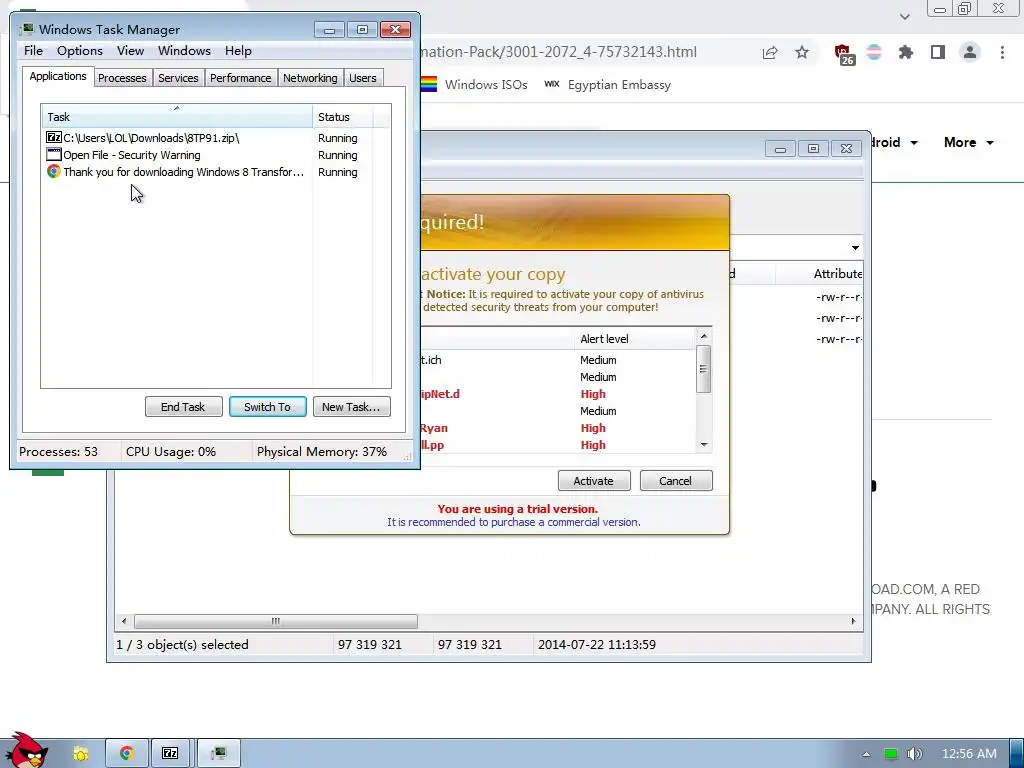Open the Windows menu in Task Manager
1024x768 pixels.
pyautogui.click(x=184, y=51)
